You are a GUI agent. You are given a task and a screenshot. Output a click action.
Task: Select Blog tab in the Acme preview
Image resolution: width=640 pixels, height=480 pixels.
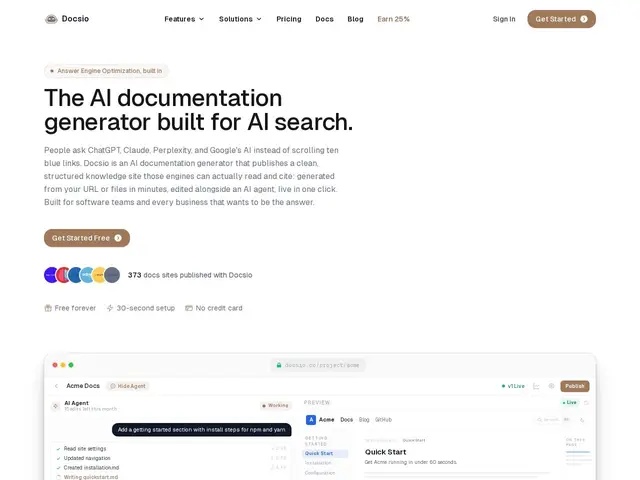pos(364,420)
